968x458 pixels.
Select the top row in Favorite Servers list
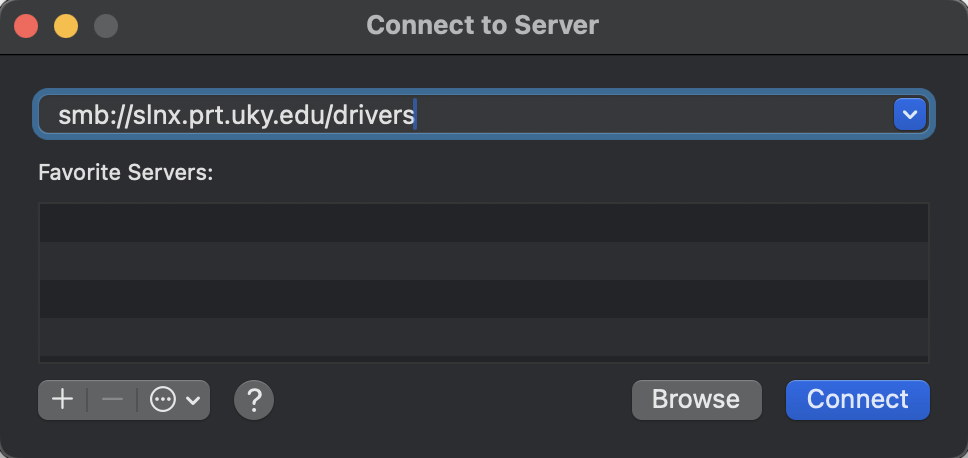pyautogui.click(x=483, y=223)
